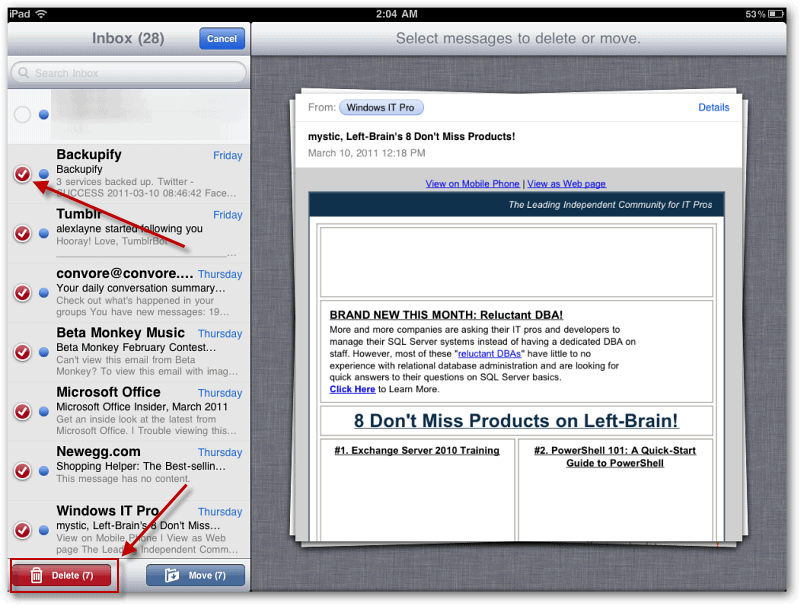This screenshot has height=605, width=800.
Task: Open PowerShell 101 Quick-Start Guide link
Action: click(615, 457)
